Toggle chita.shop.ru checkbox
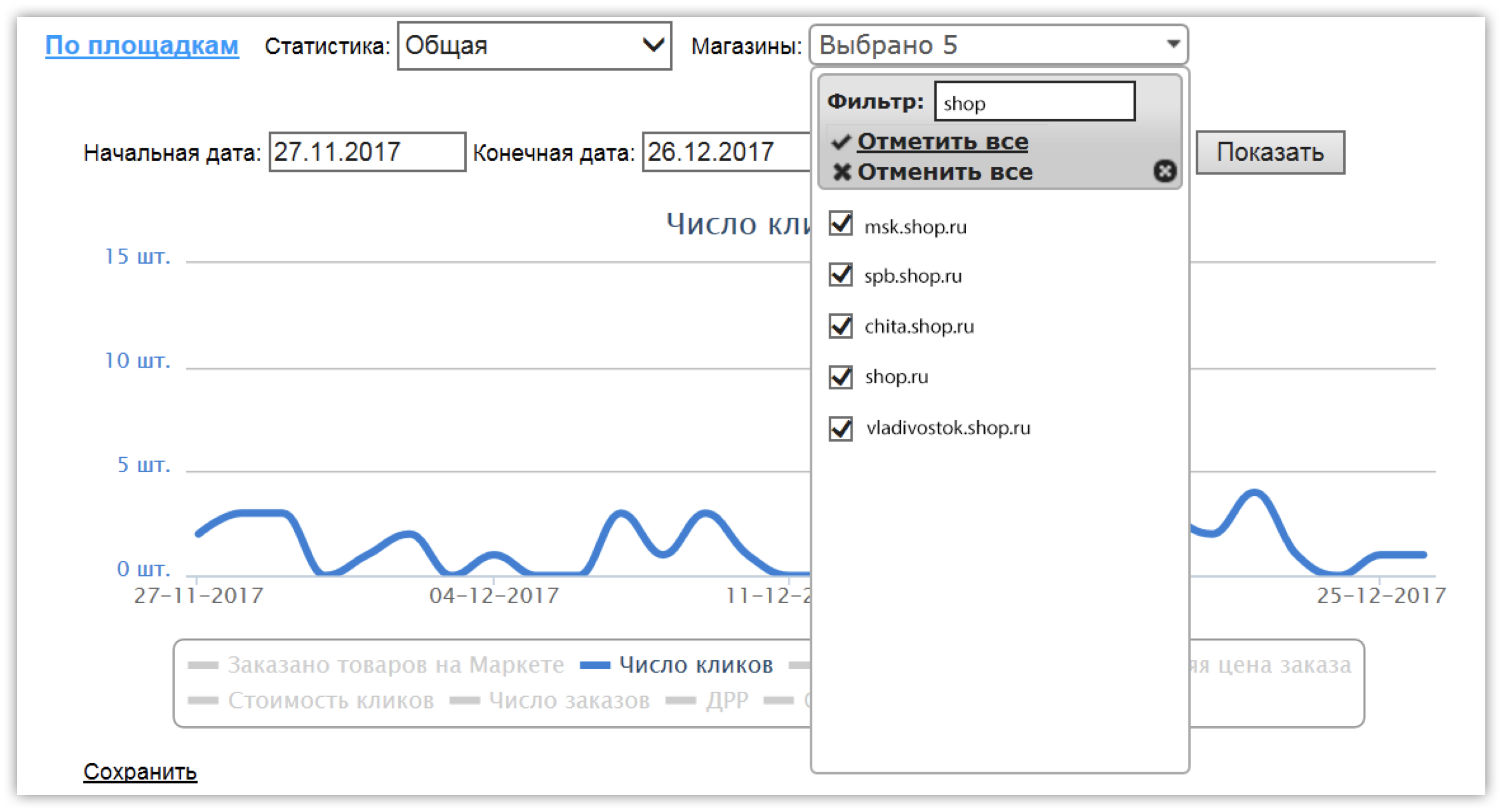Screen dimensions: 1506x812 pyautogui.click(x=840, y=326)
